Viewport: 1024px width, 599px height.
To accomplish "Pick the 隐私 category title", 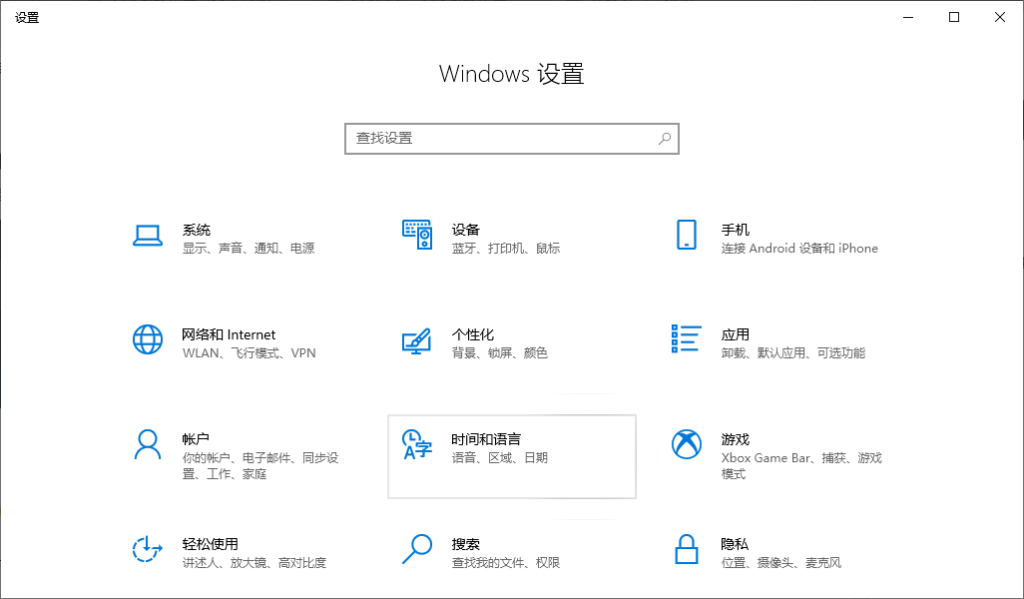I will click(x=735, y=544).
